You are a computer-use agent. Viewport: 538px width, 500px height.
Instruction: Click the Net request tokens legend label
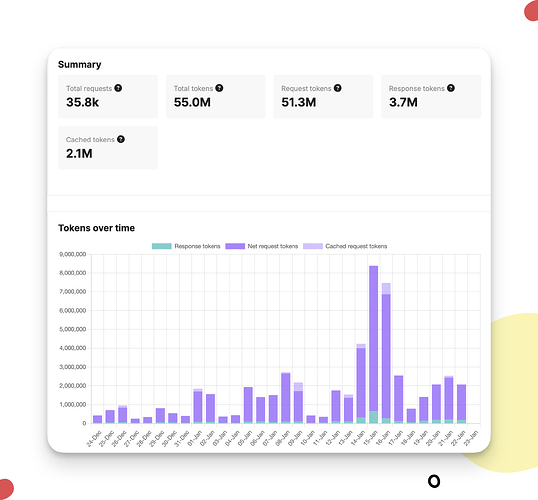click(273, 246)
